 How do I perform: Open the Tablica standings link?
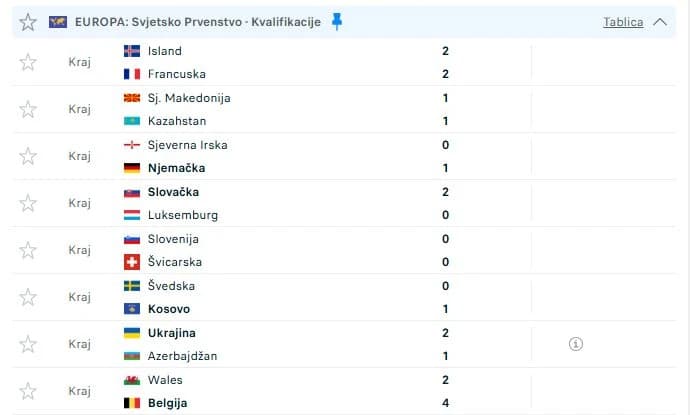(x=623, y=22)
